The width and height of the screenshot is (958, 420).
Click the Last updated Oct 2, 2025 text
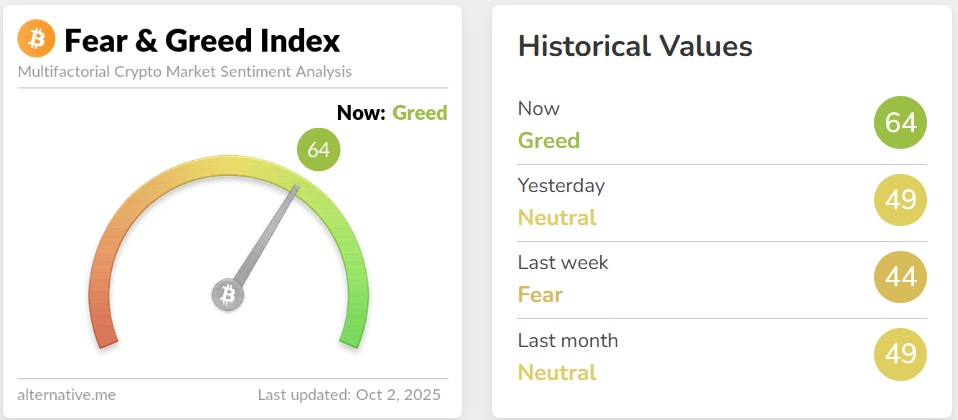(352, 394)
